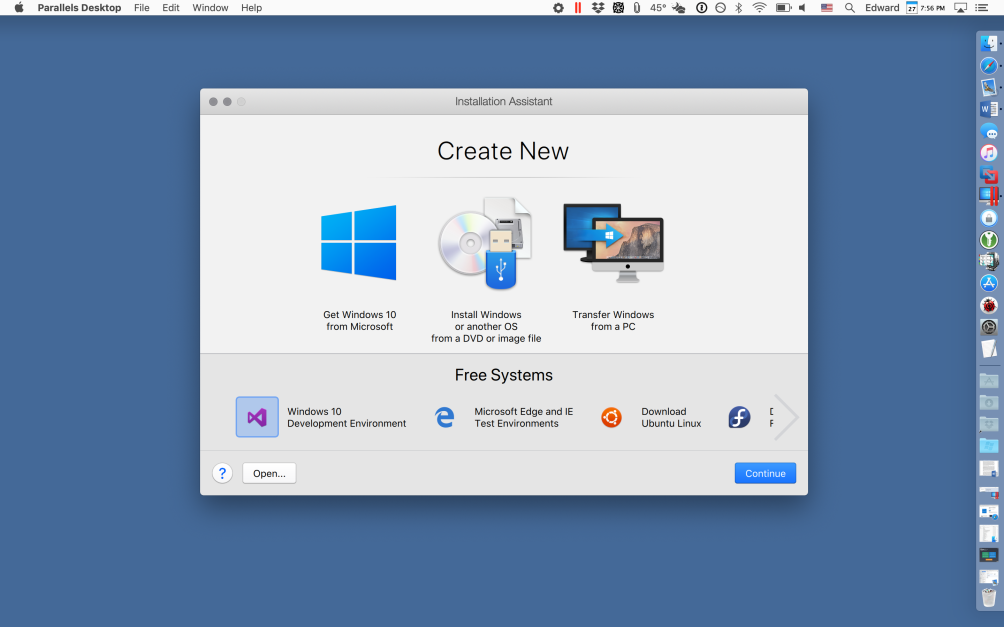
Task: Click the Free Systems heading text
Action: (x=504, y=375)
